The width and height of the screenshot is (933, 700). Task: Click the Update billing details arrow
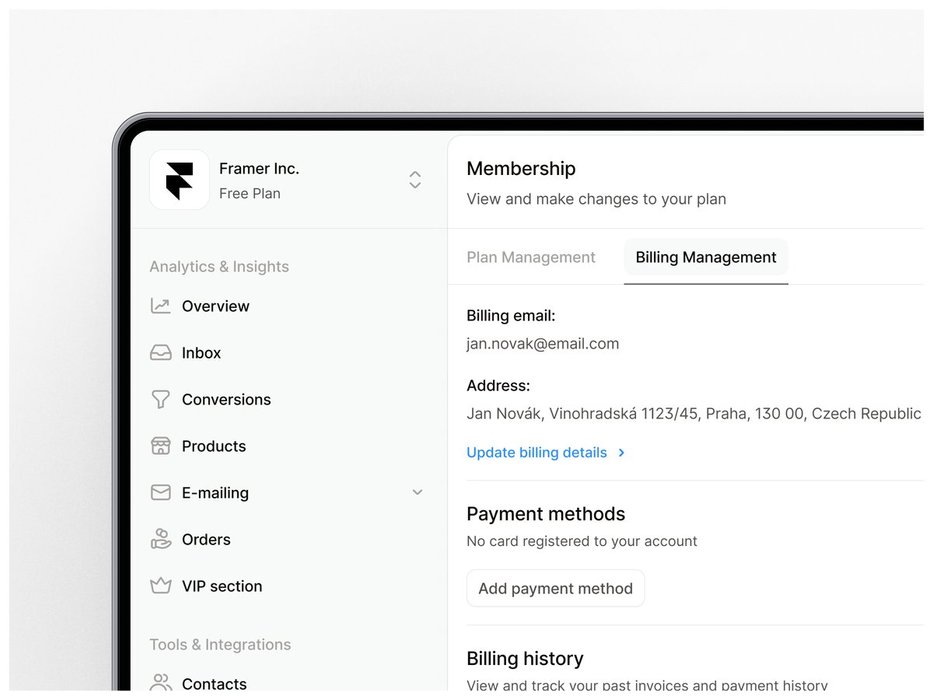coord(622,452)
